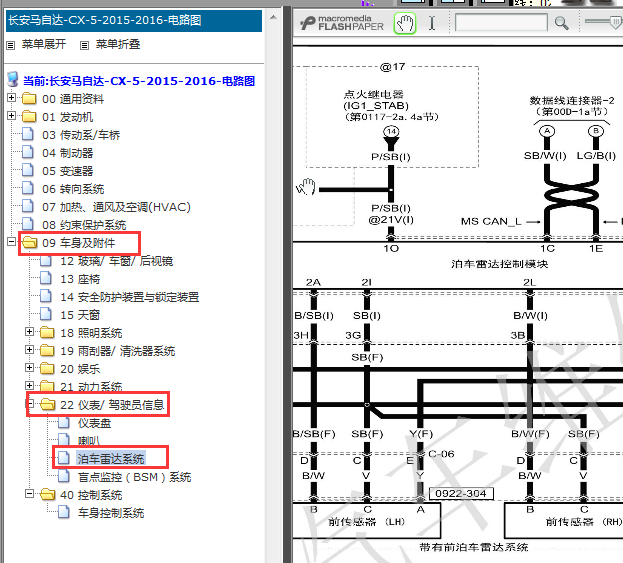The height and width of the screenshot is (563, 623).
Task: Collapse the 09 车身及附件 folder
Action: (12, 241)
